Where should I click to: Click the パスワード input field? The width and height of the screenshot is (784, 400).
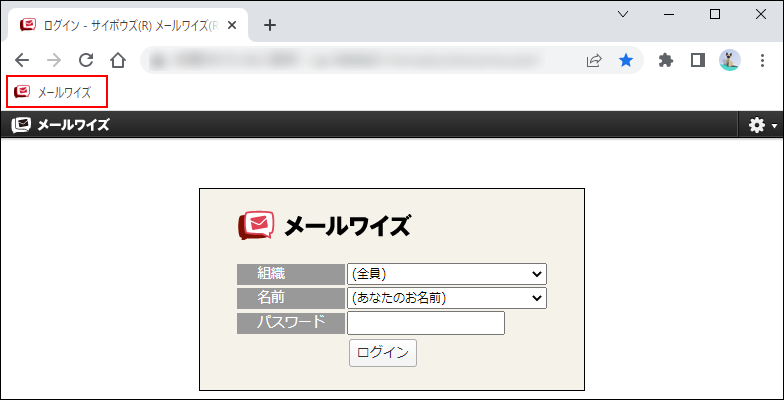coord(426,323)
